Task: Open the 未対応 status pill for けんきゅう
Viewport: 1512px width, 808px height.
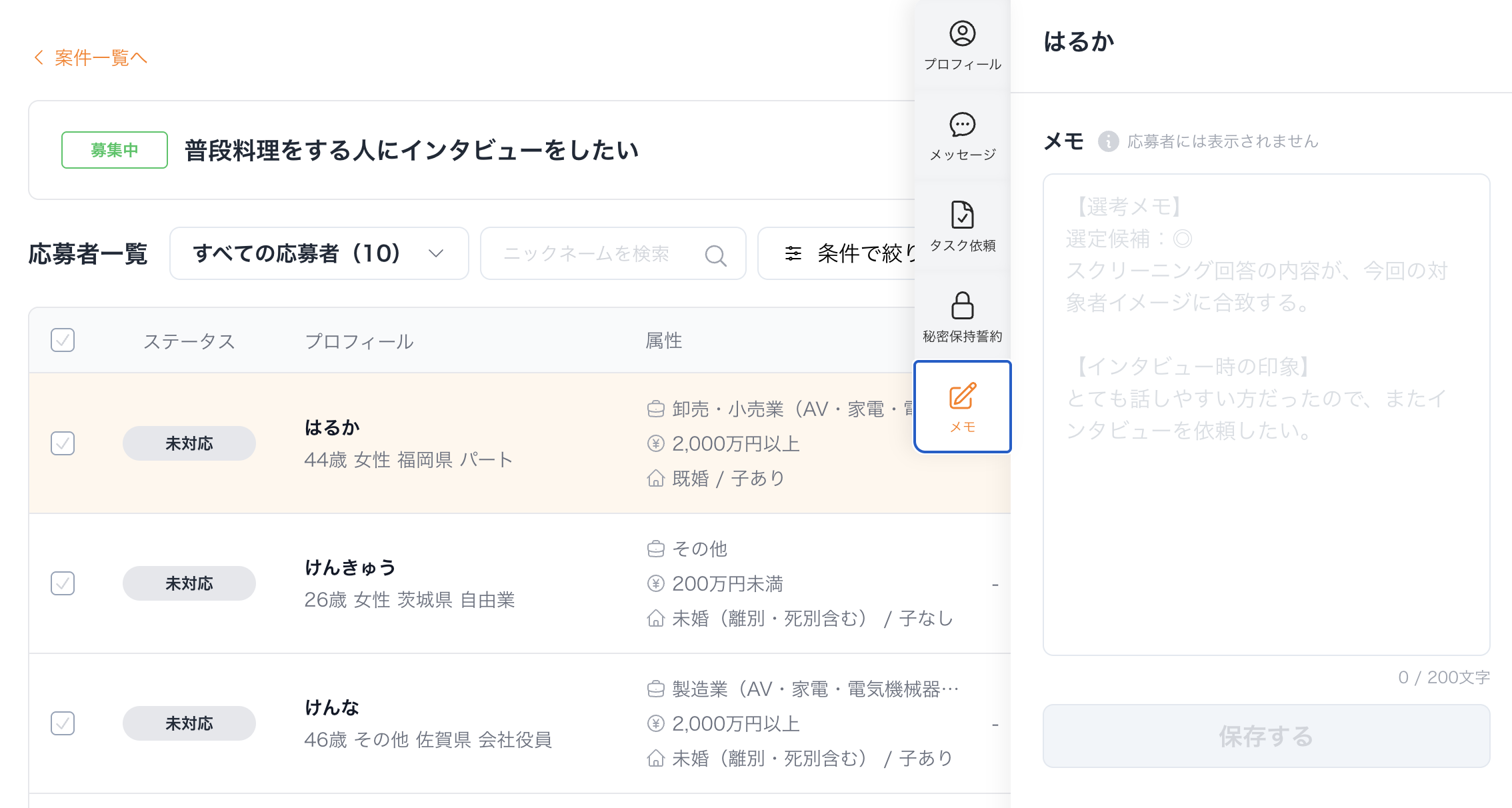Action: coord(189,583)
